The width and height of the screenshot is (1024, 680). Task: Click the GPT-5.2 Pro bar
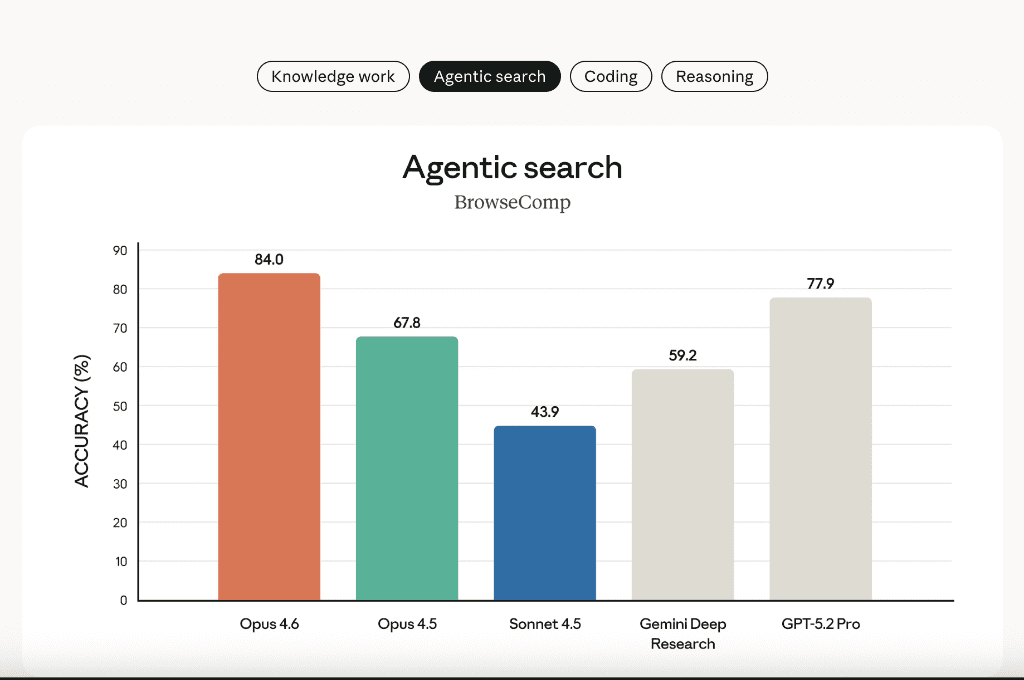pyautogui.click(x=820, y=448)
